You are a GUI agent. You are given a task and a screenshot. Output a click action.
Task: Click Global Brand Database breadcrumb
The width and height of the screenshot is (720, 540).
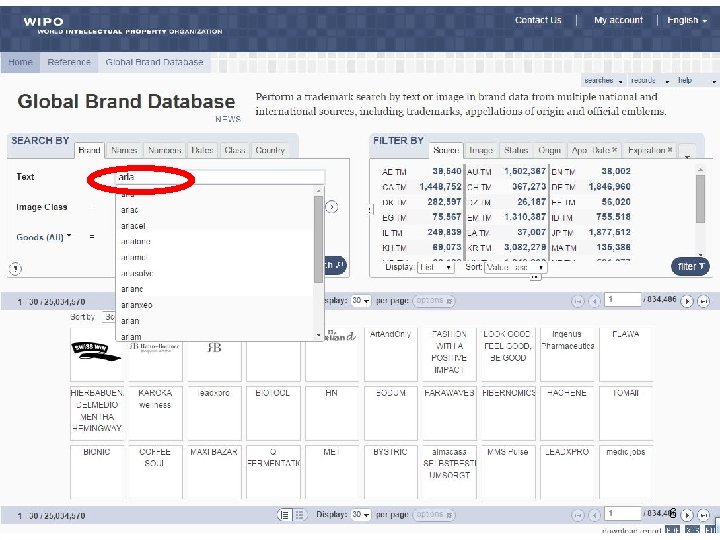(x=154, y=62)
